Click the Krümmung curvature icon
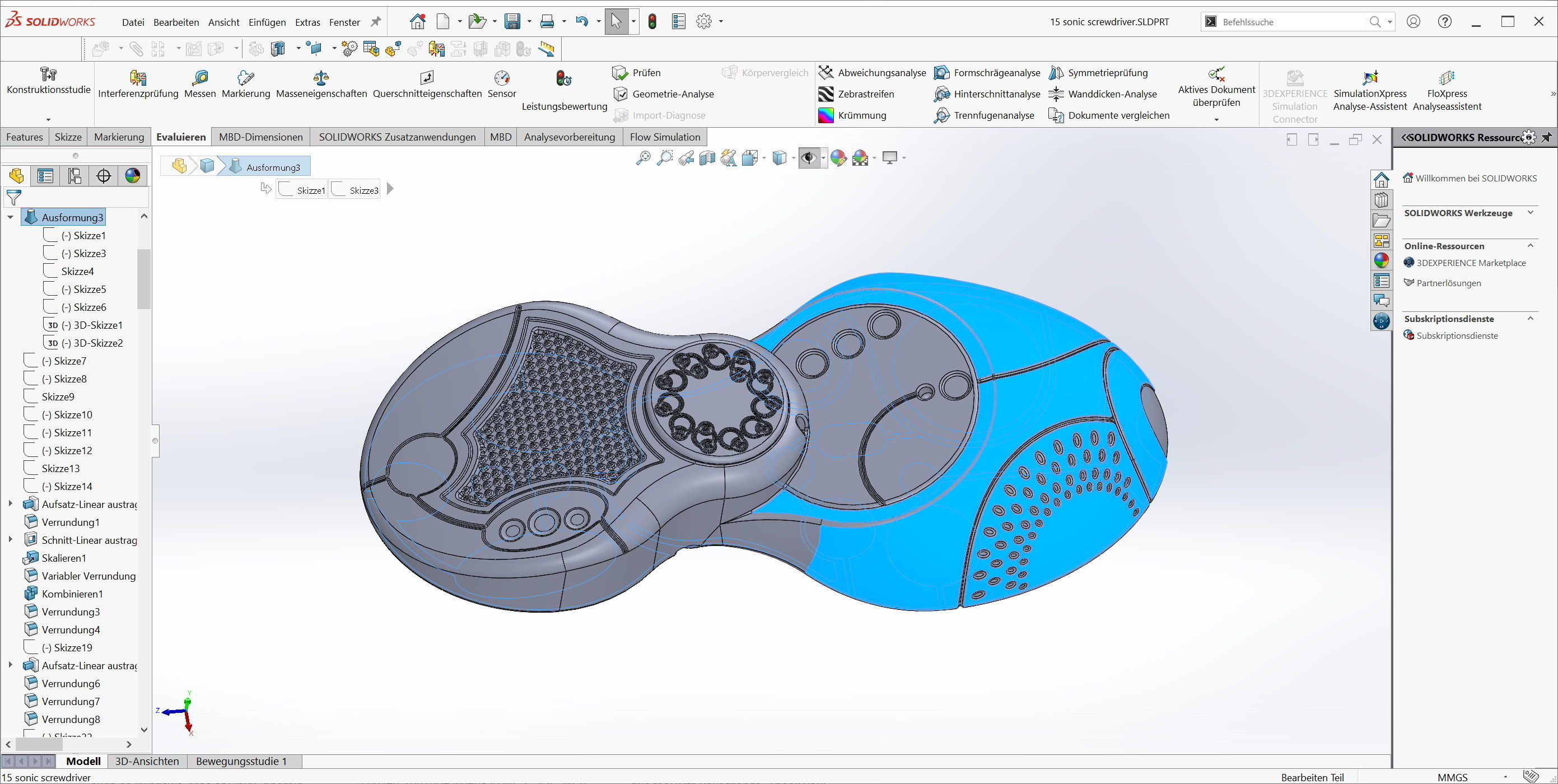This screenshot has height=784, width=1558. [x=825, y=115]
